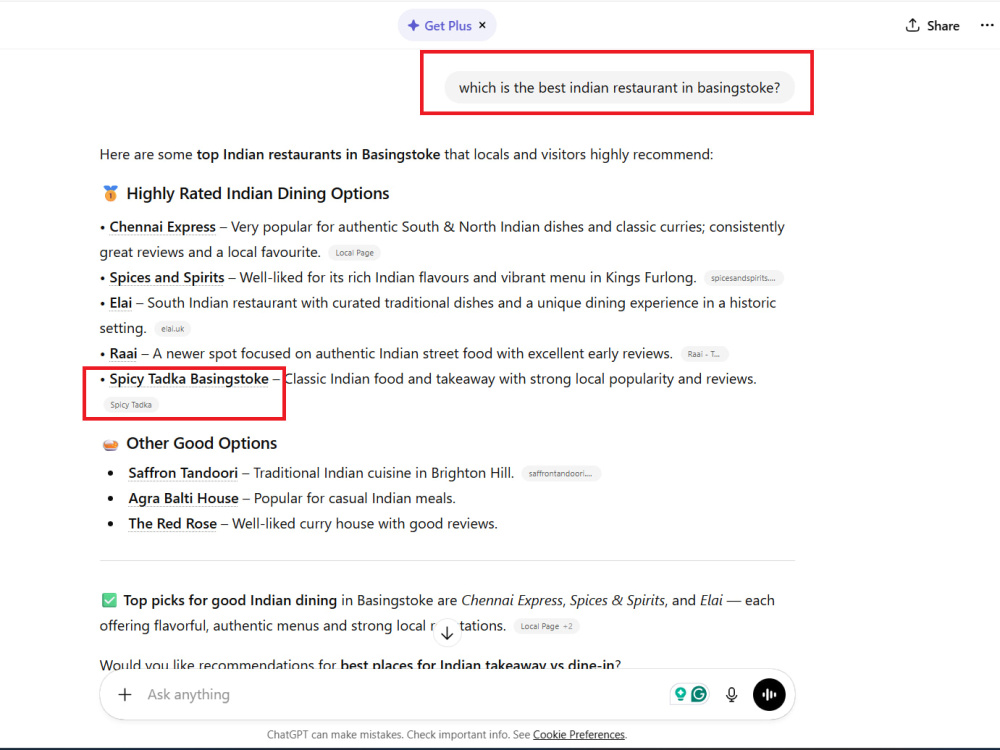Click the Spicy Tadka source chip

pyautogui.click(x=131, y=405)
